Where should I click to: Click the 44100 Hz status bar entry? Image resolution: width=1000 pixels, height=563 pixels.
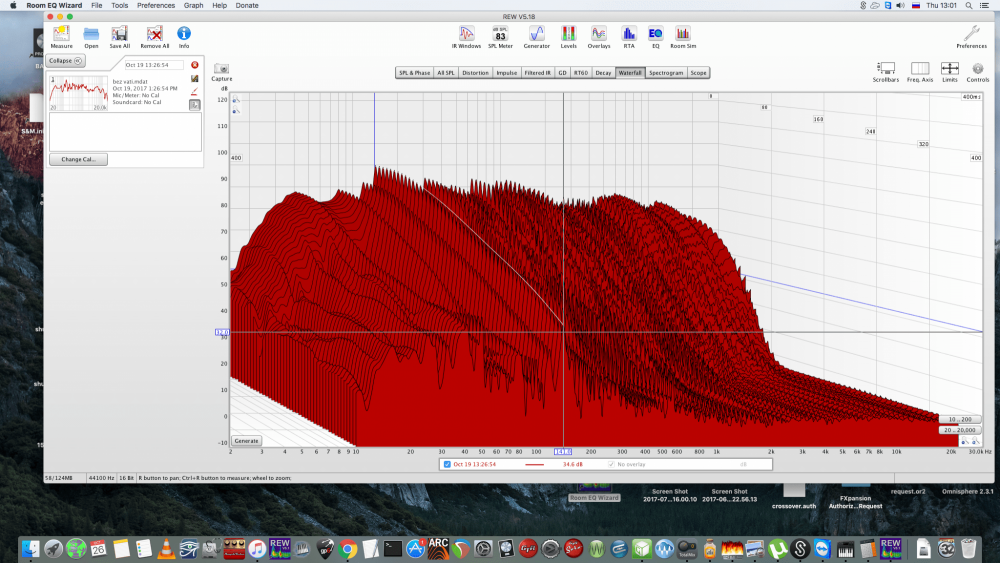101,478
